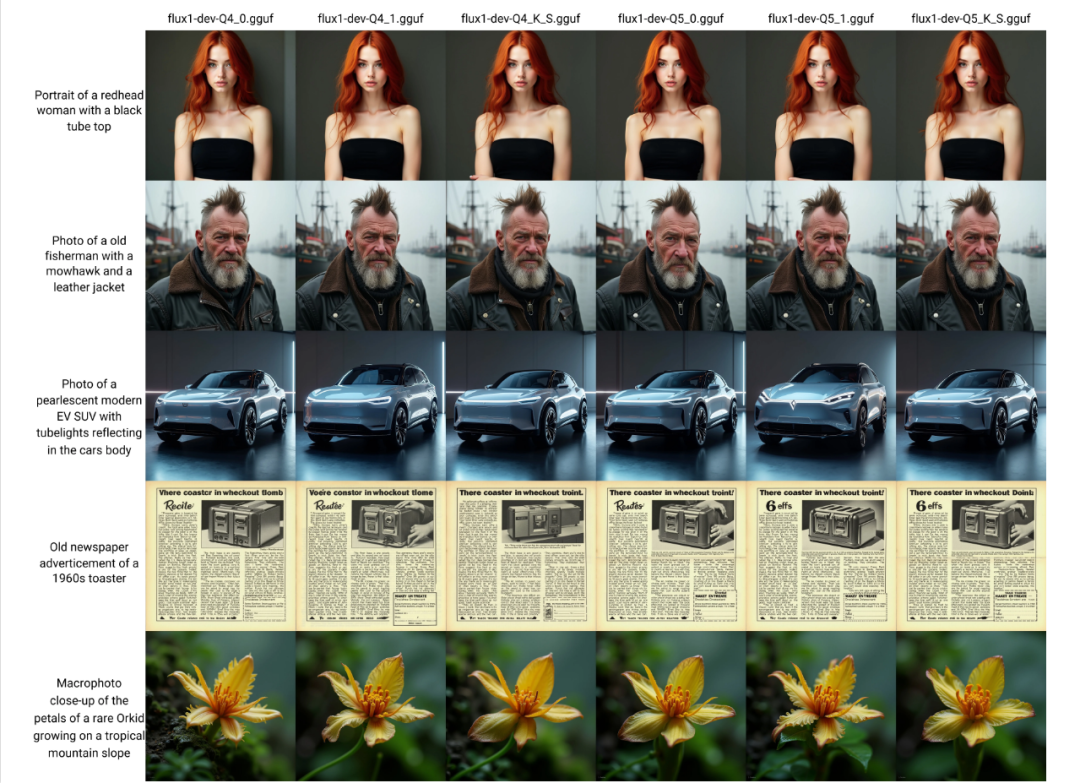Screen dimensions: 1080x783
Task: View the fisherman photo in the Q4_K_S column
Action: (x=521, y=255)
